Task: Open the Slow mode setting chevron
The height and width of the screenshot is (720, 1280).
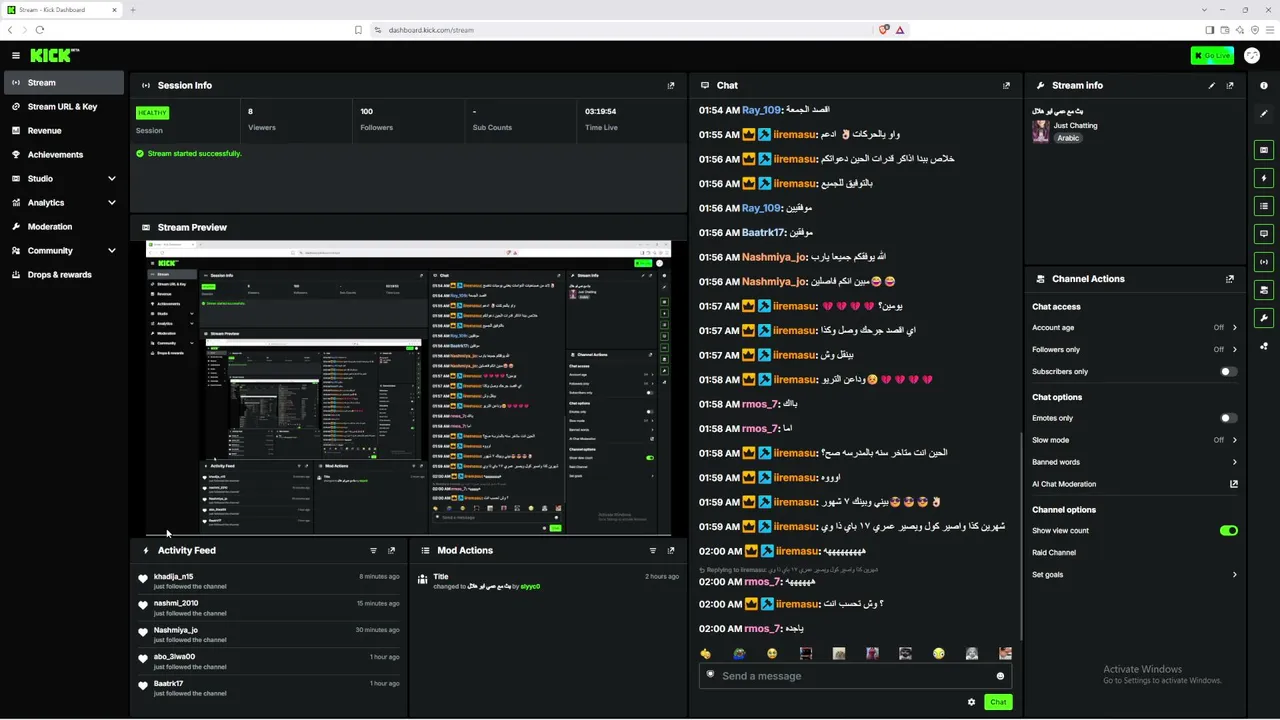Action: (x=1234, y=440)
